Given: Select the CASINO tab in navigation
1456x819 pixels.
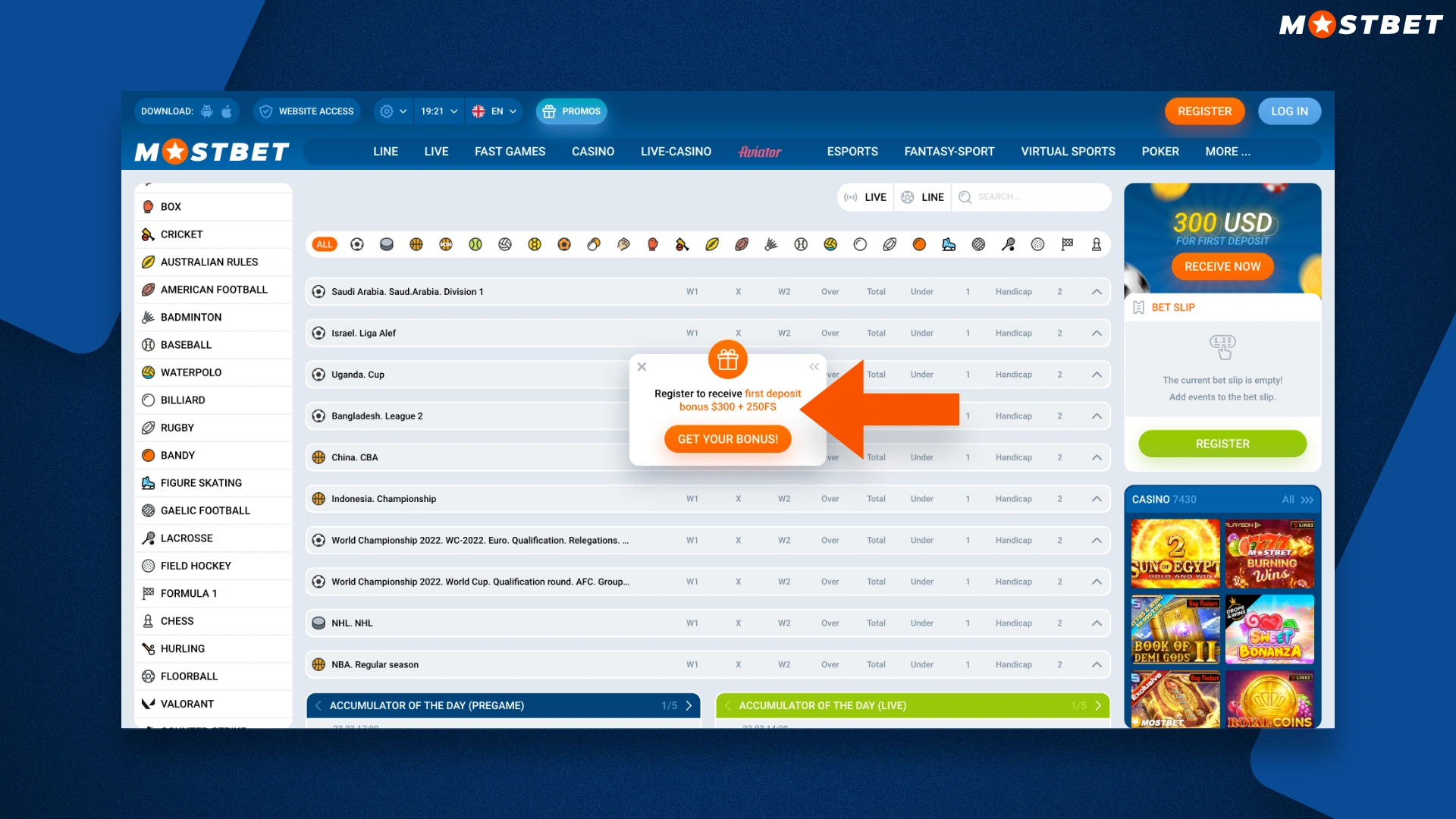Looking at the screenshot, I should pos(592,151).
